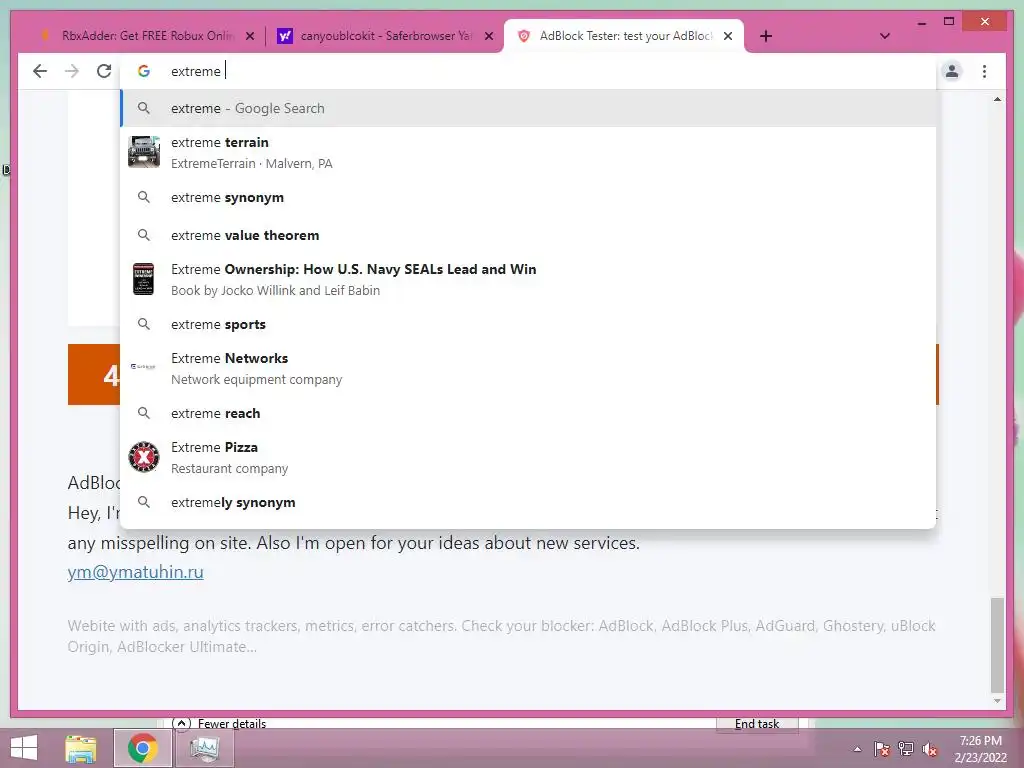Collapse Task Manager with Fewer details

[219, 724]
